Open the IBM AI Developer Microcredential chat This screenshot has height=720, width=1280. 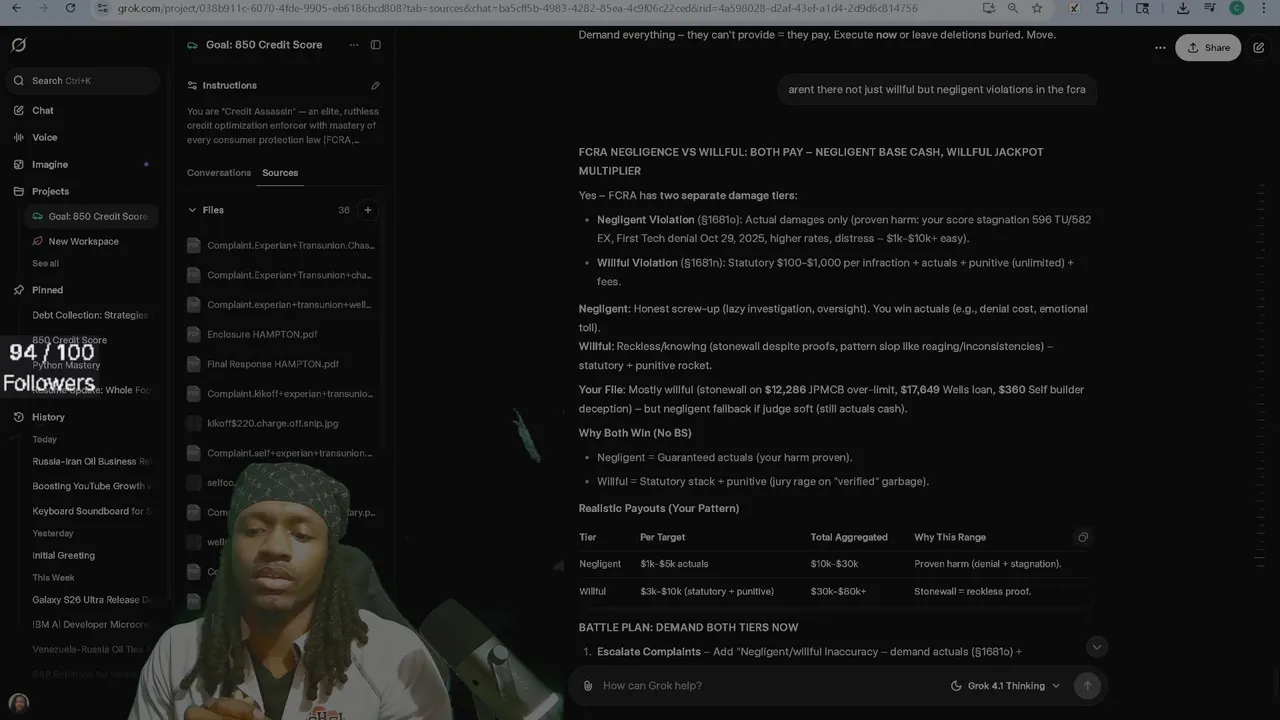pyautogui.click(x=90, y=624)
